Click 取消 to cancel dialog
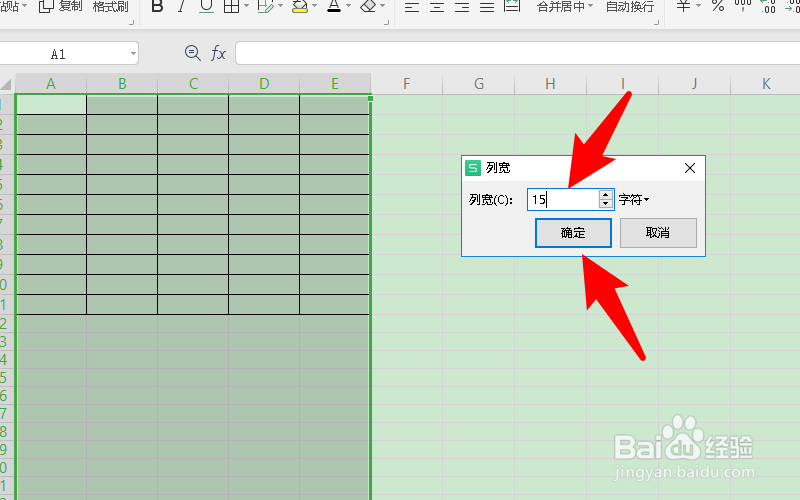Viewport: 800px width, 500px height. (658, 233)
